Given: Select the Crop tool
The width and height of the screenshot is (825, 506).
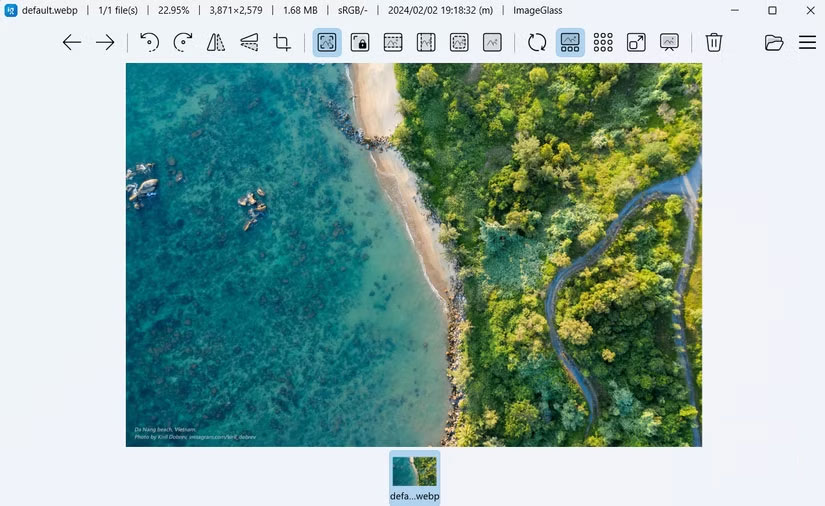Looking at the screenshot, I should 282,42.
